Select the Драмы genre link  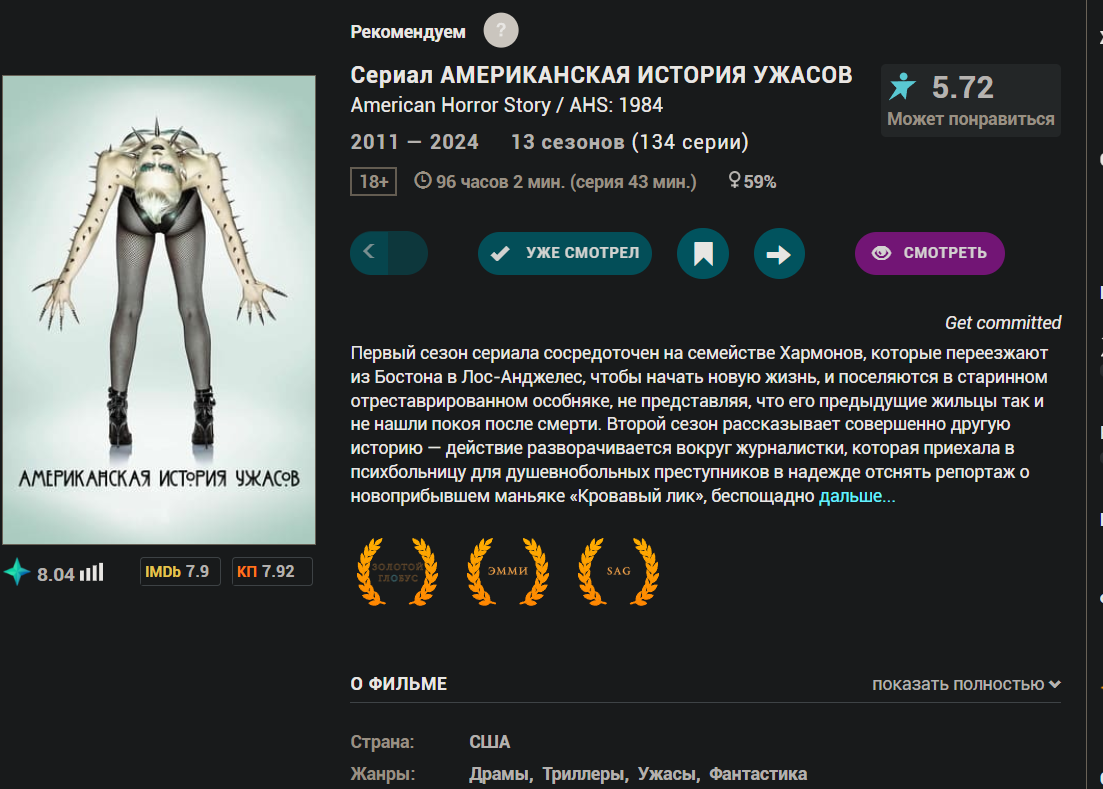(x=499, y=774)
